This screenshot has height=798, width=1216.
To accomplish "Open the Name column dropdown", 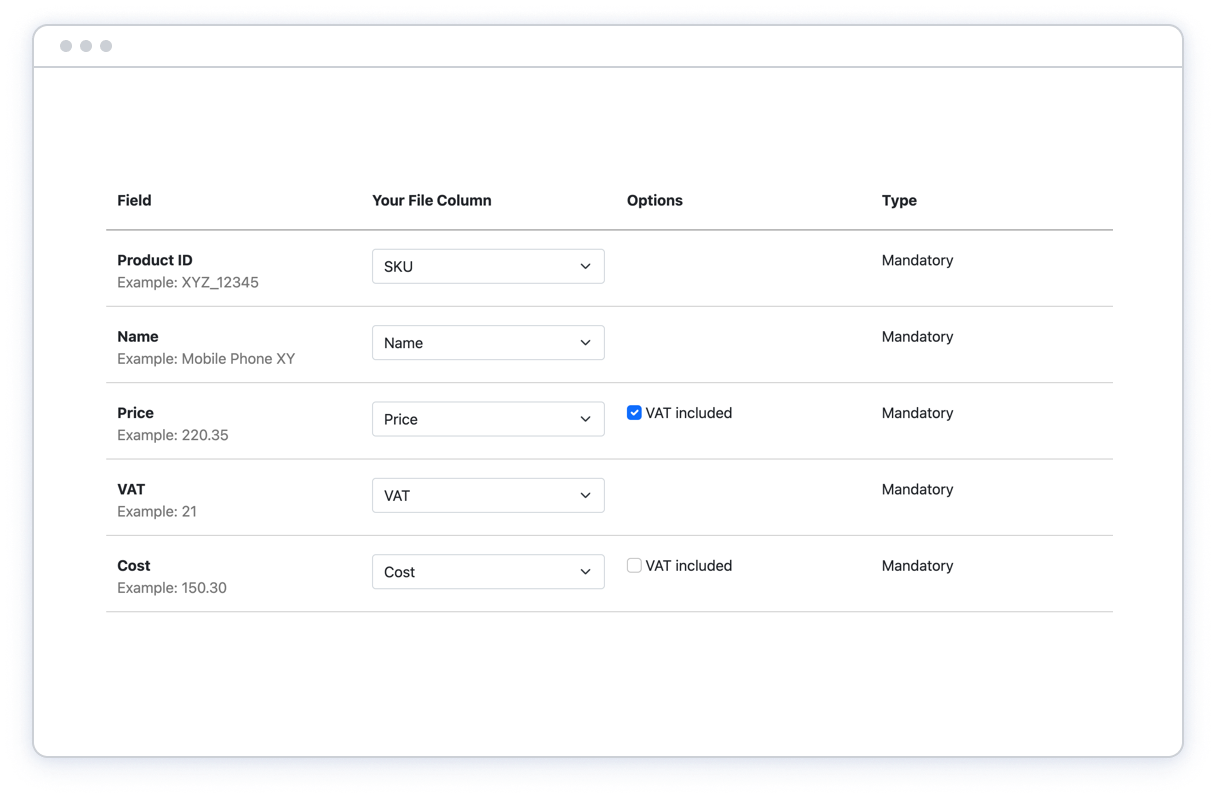I will pos(487,343).
